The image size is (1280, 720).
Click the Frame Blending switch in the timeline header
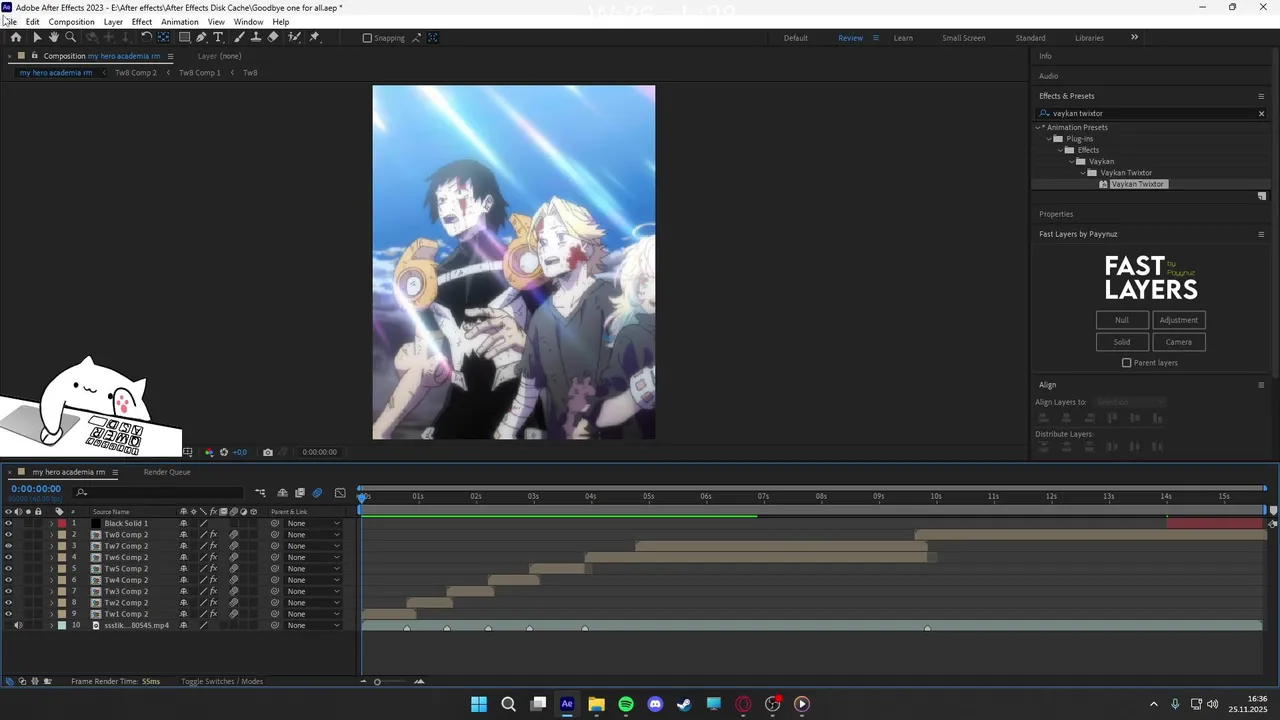point(299,492)
